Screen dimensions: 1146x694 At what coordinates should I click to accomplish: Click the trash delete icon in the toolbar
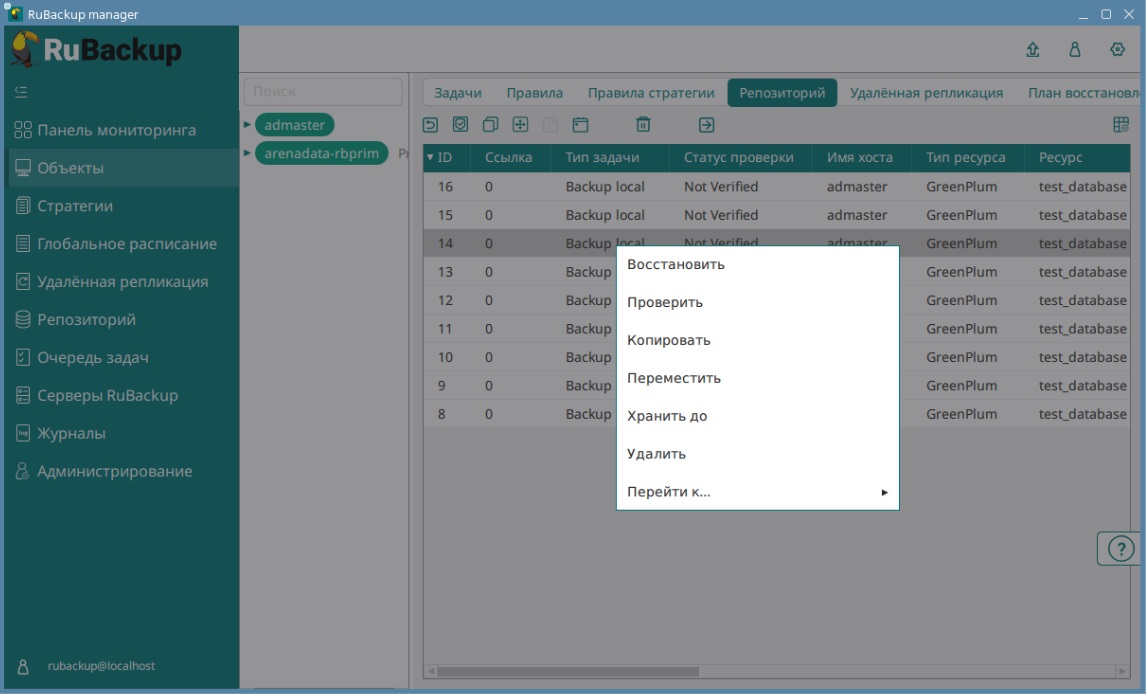[644, 125]
